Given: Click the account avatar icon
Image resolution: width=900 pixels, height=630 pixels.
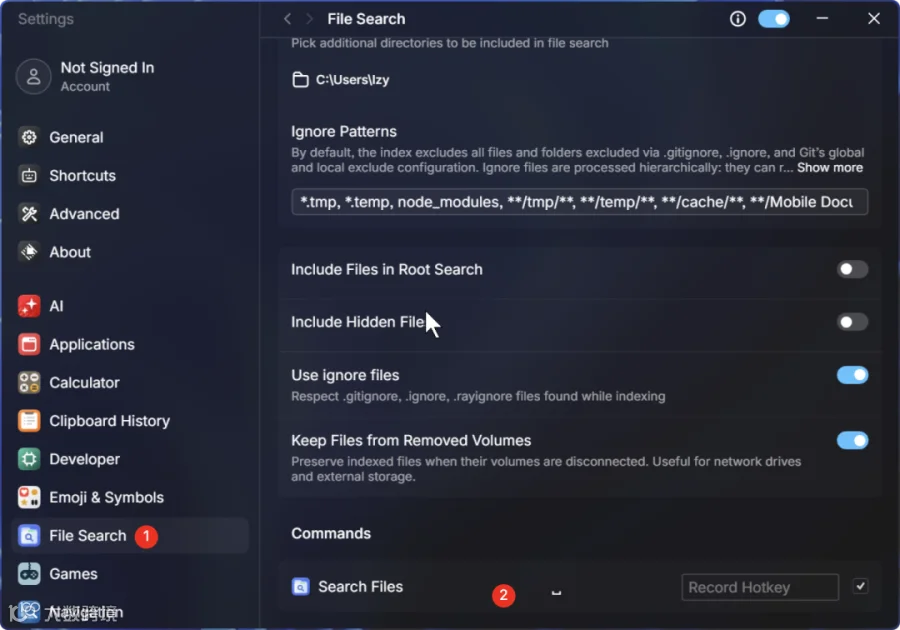Looking at the screenshot, I should point(33,76).
